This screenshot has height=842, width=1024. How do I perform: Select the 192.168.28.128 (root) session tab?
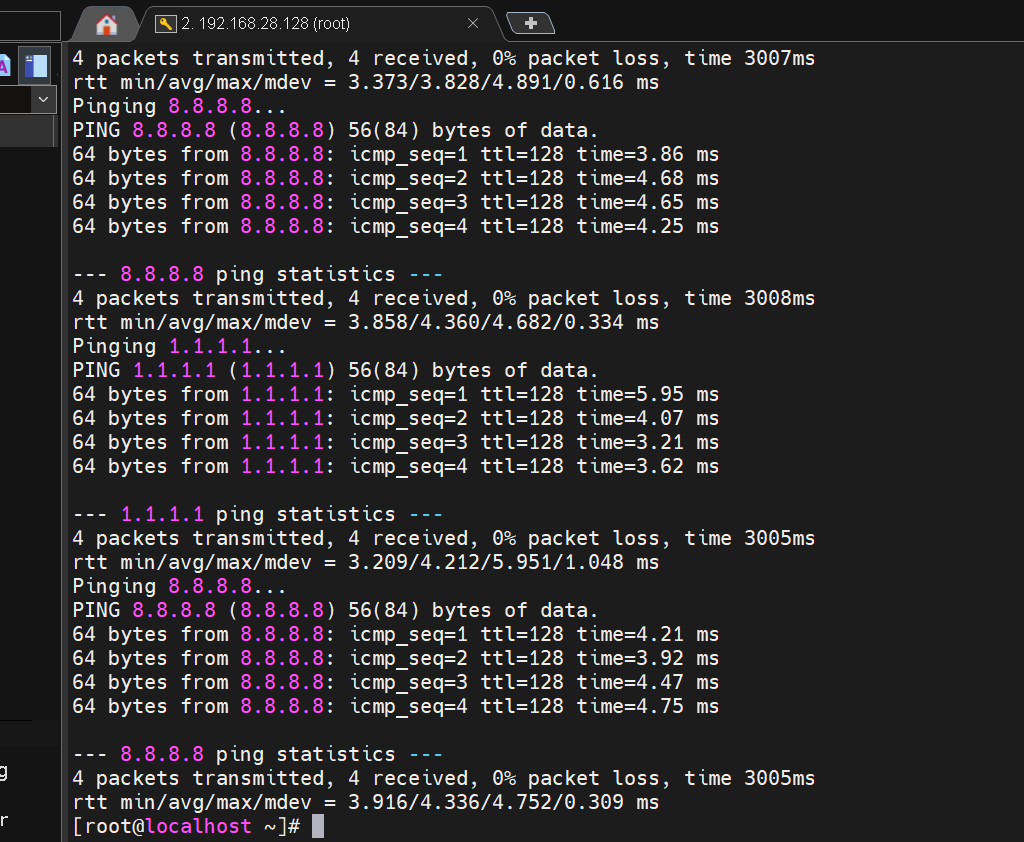click(320, 24)
